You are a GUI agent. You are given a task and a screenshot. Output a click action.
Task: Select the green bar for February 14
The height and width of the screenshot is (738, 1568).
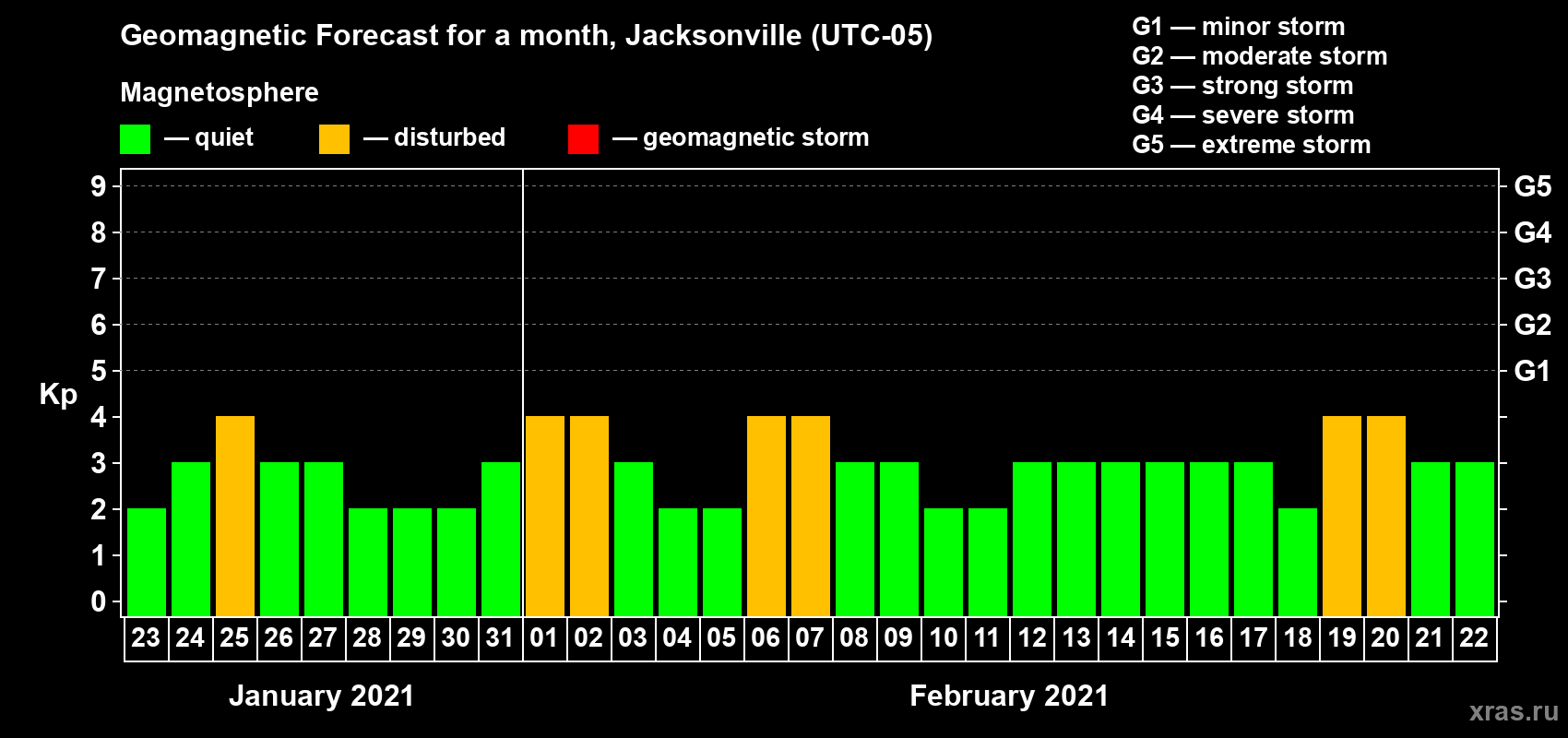tap(1121, 539)
